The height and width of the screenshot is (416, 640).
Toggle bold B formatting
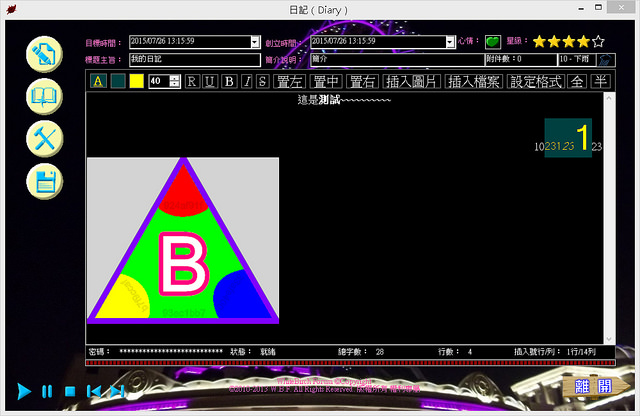(229, 81)
